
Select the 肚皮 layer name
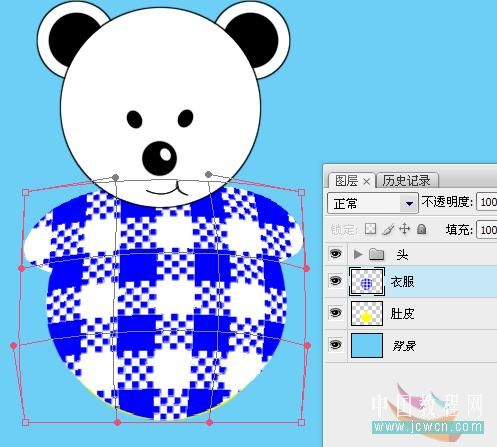click(402, 314)
